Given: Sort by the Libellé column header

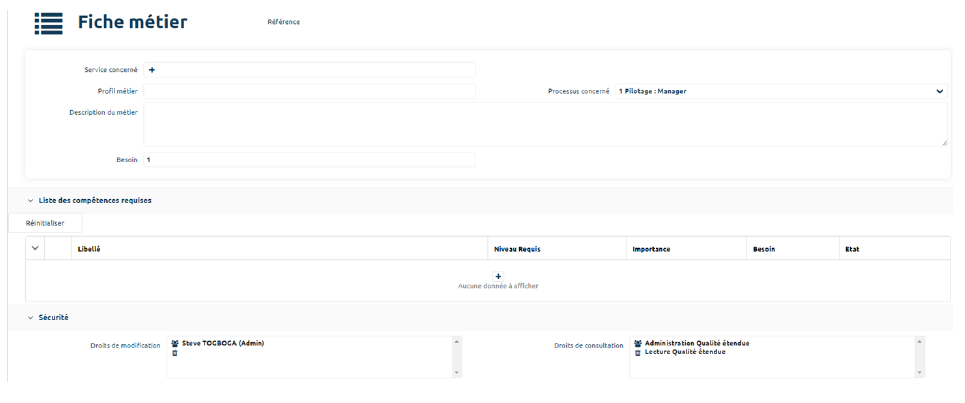Looking at the screenshot, I should (x=89, y=249).
